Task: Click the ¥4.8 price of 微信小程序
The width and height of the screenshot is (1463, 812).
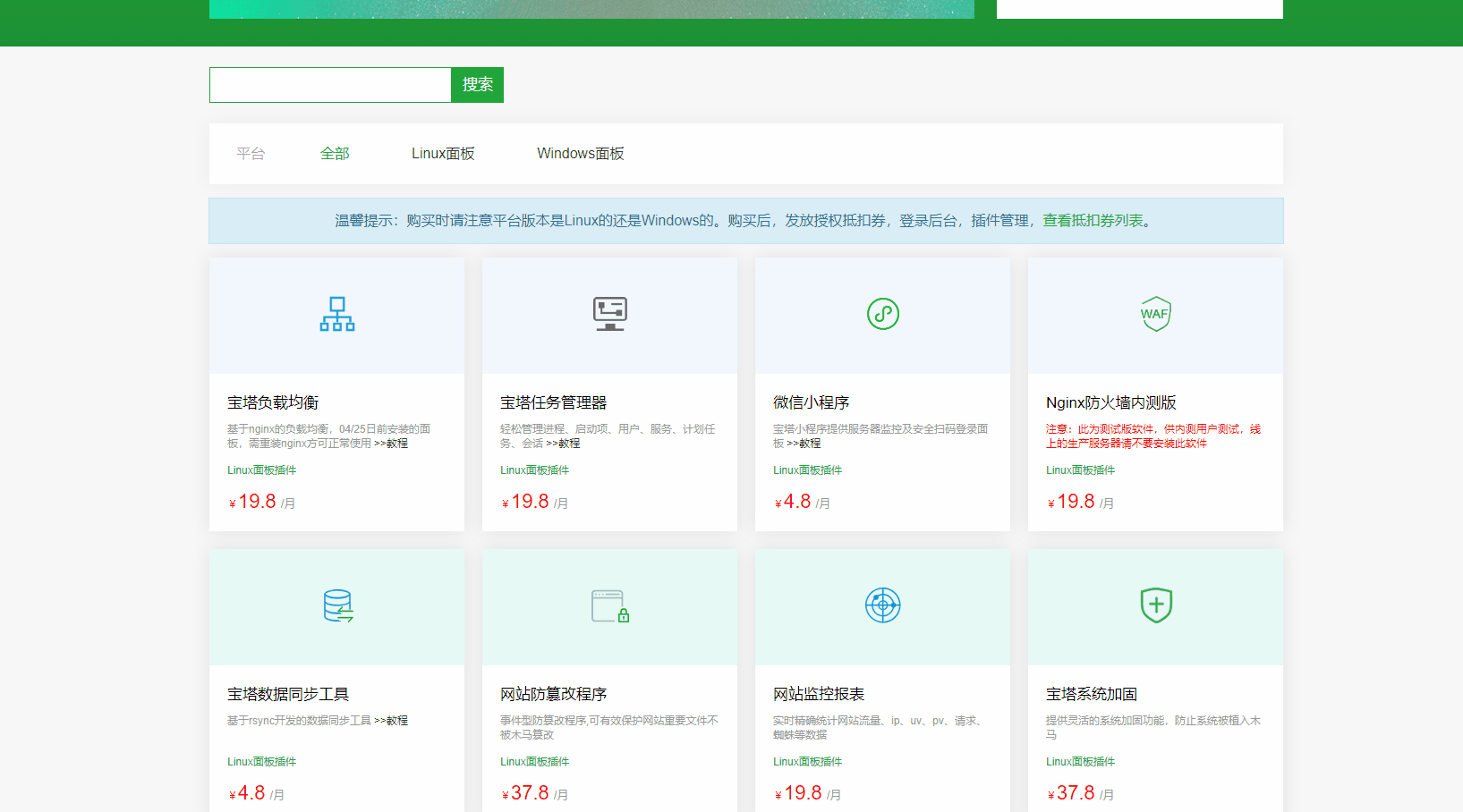Action: [x=793, y=502]
